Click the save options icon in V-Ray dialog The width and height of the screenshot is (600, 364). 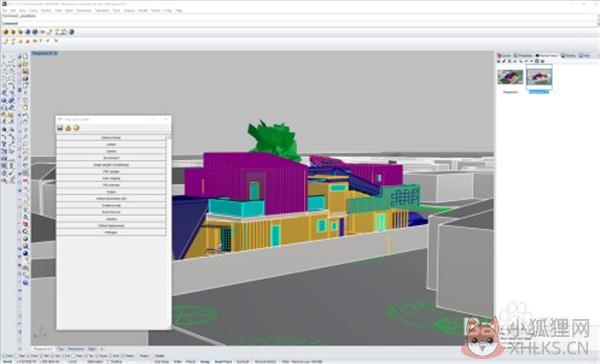60,128
